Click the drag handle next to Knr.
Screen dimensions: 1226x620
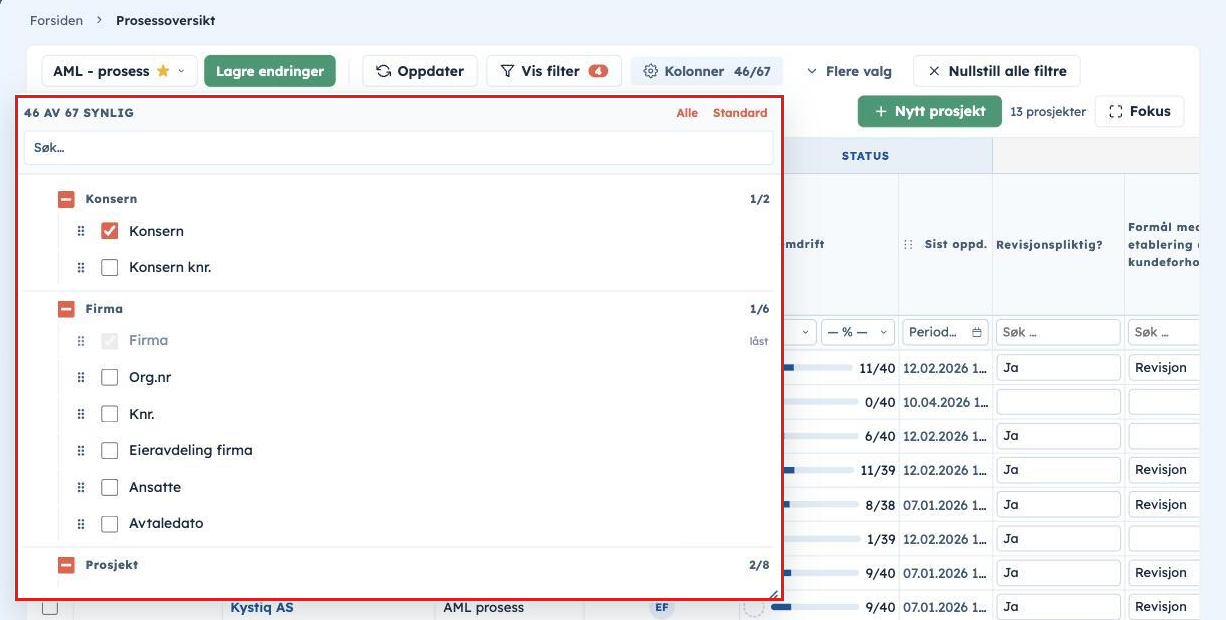point(81,414)
